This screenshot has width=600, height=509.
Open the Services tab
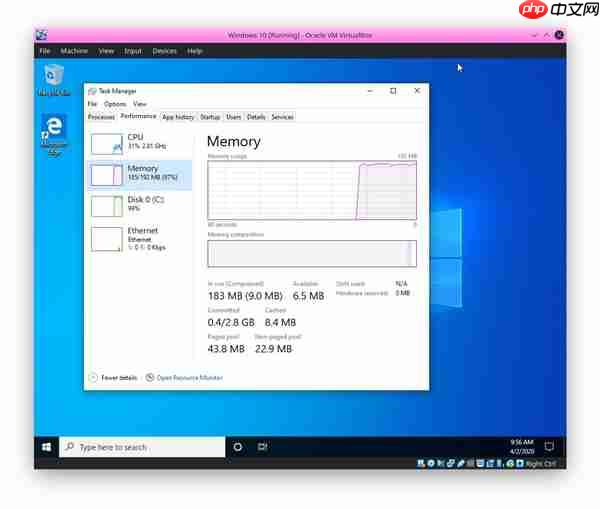282,117
